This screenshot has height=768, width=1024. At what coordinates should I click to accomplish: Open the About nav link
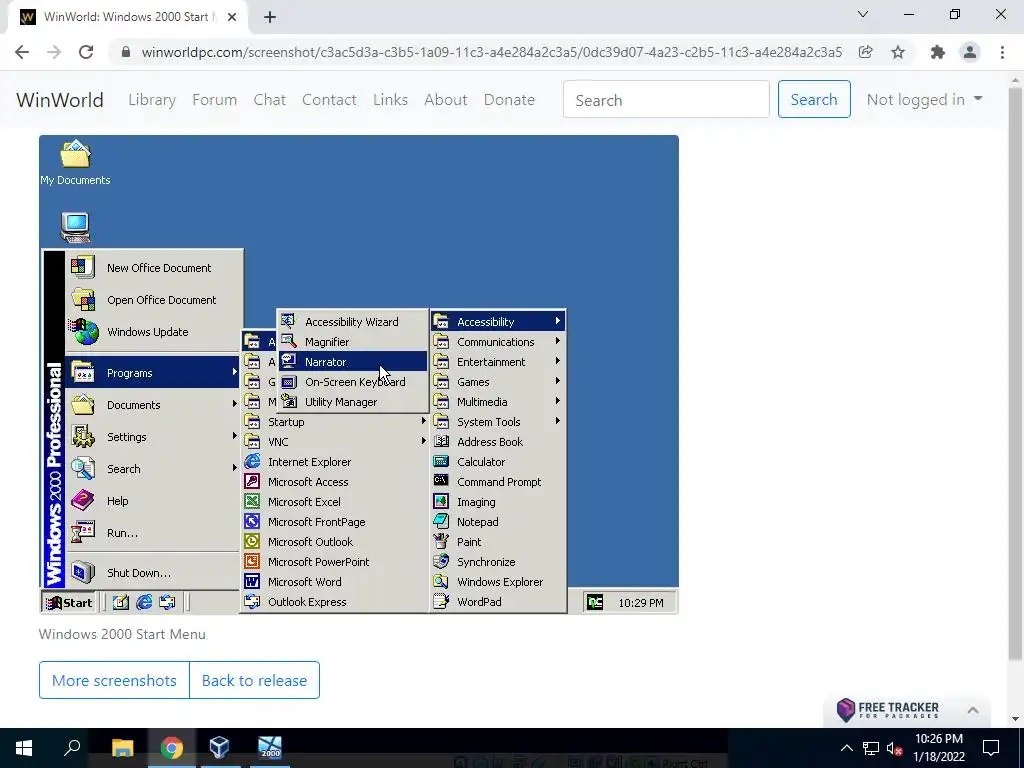446,99
